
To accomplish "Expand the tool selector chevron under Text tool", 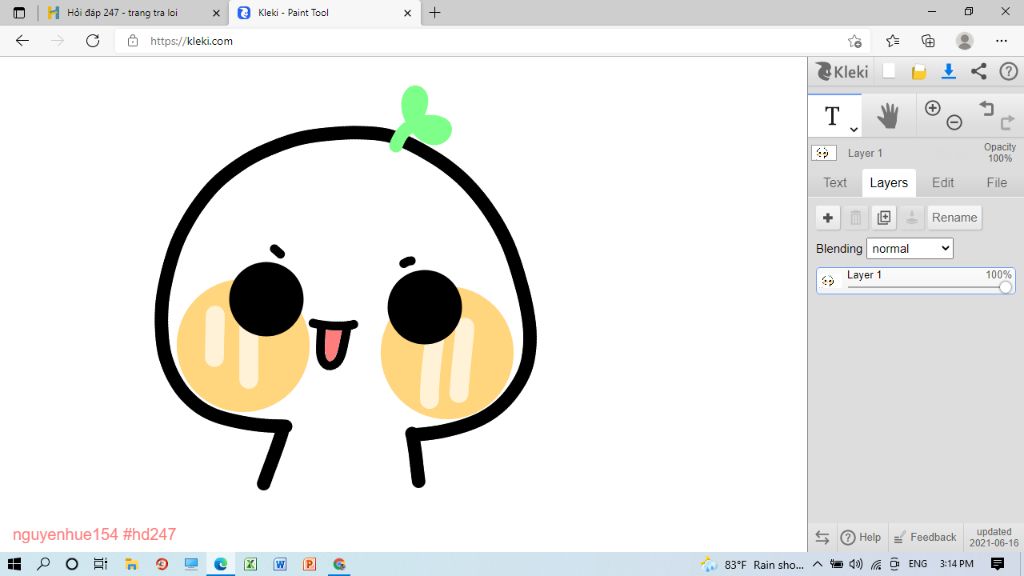I will [x=854, y=129].
